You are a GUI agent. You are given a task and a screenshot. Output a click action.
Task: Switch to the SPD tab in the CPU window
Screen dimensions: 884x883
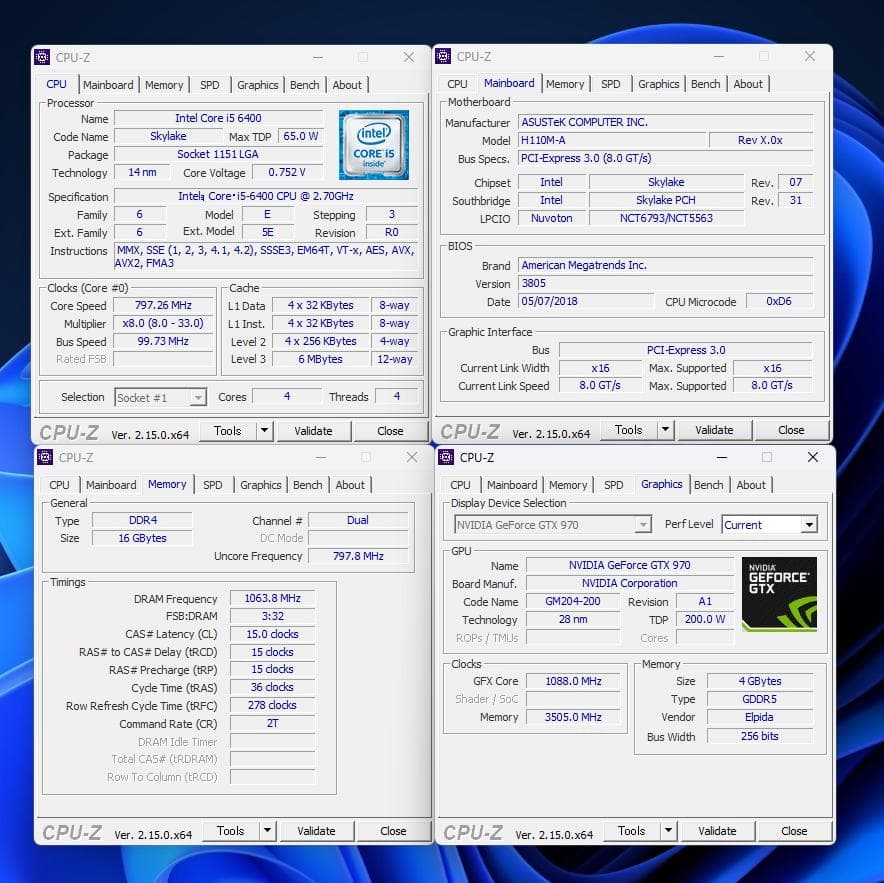pyautogui.click(x=210, y=85)
